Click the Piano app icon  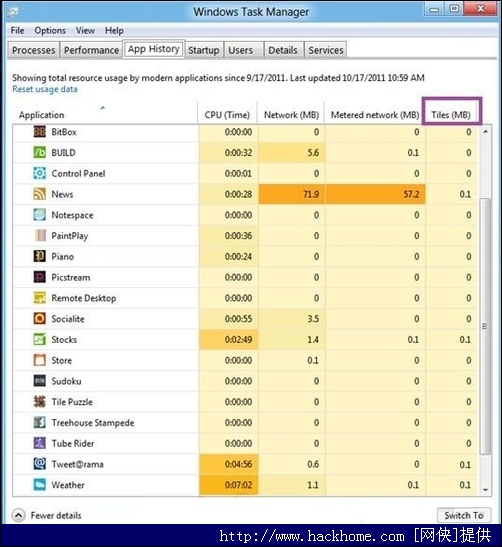pos(39,256)
